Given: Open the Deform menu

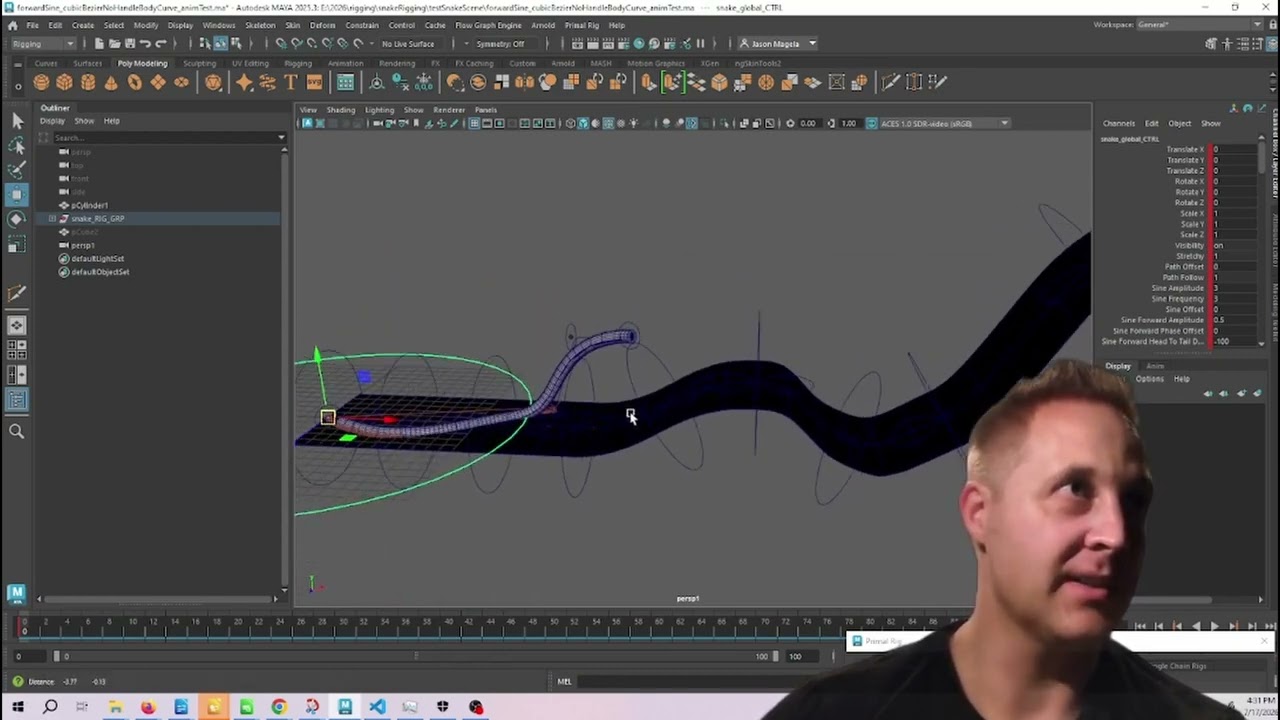Looking at the screenshot, I should click(x=322, y=25).
